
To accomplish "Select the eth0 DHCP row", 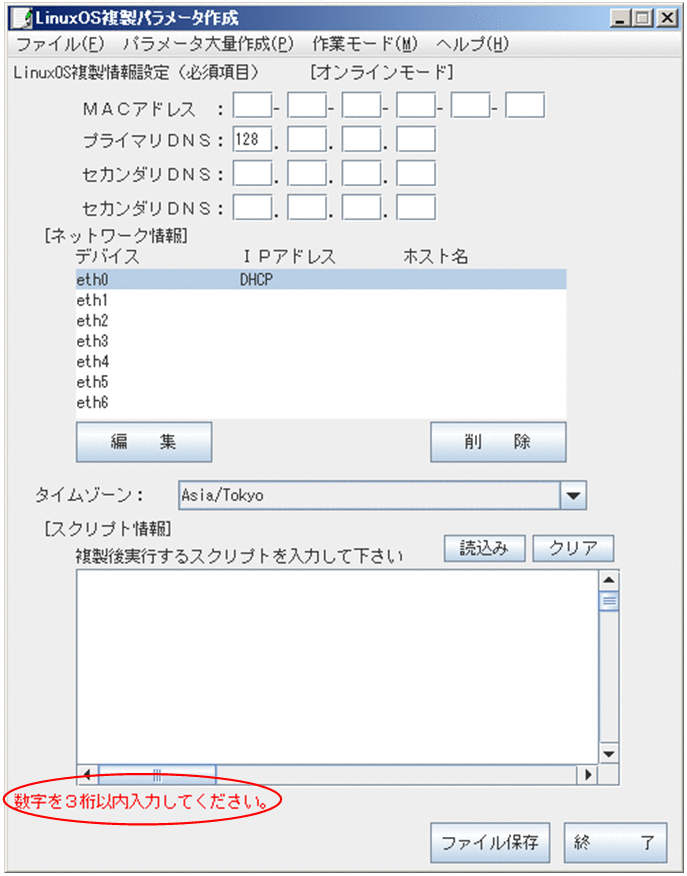I will [x=321, y=279].
